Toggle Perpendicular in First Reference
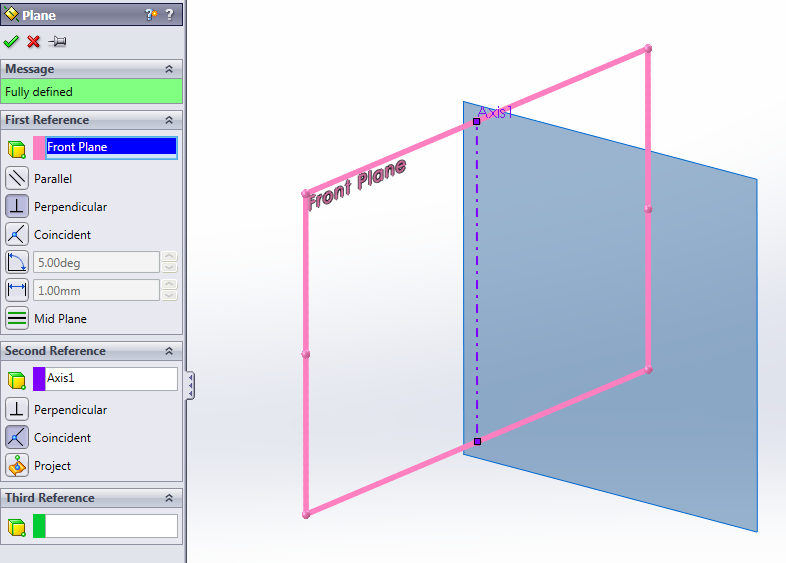Screen dimensions: 786x563 pyautogui.click(x=17, y=207)
